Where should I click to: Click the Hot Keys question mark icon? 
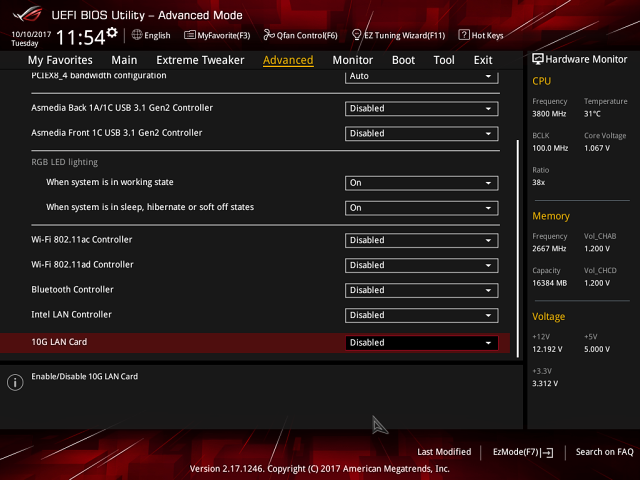coord(464,35)
